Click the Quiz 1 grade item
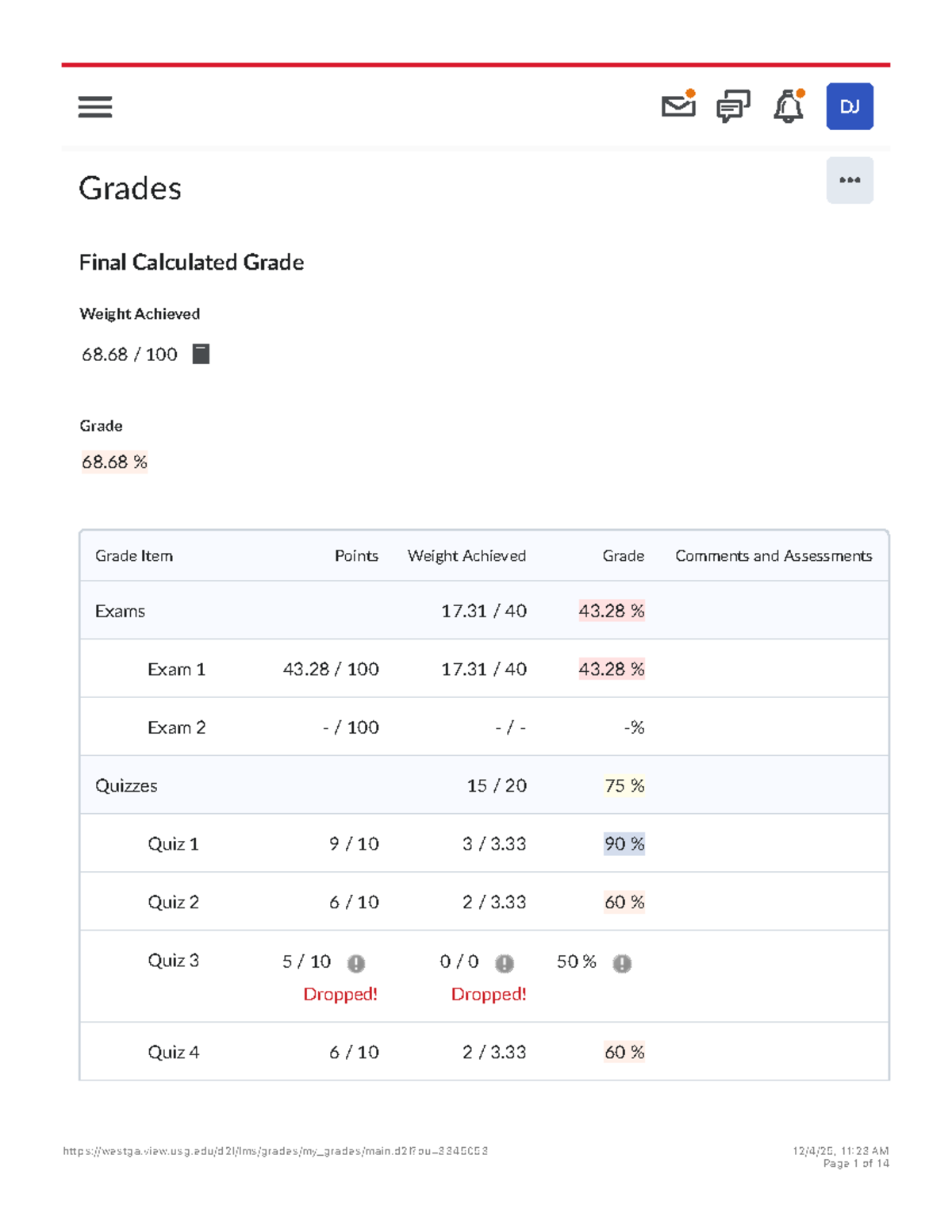Screen dimensions: 952x1232 click(x=173, y=844)
